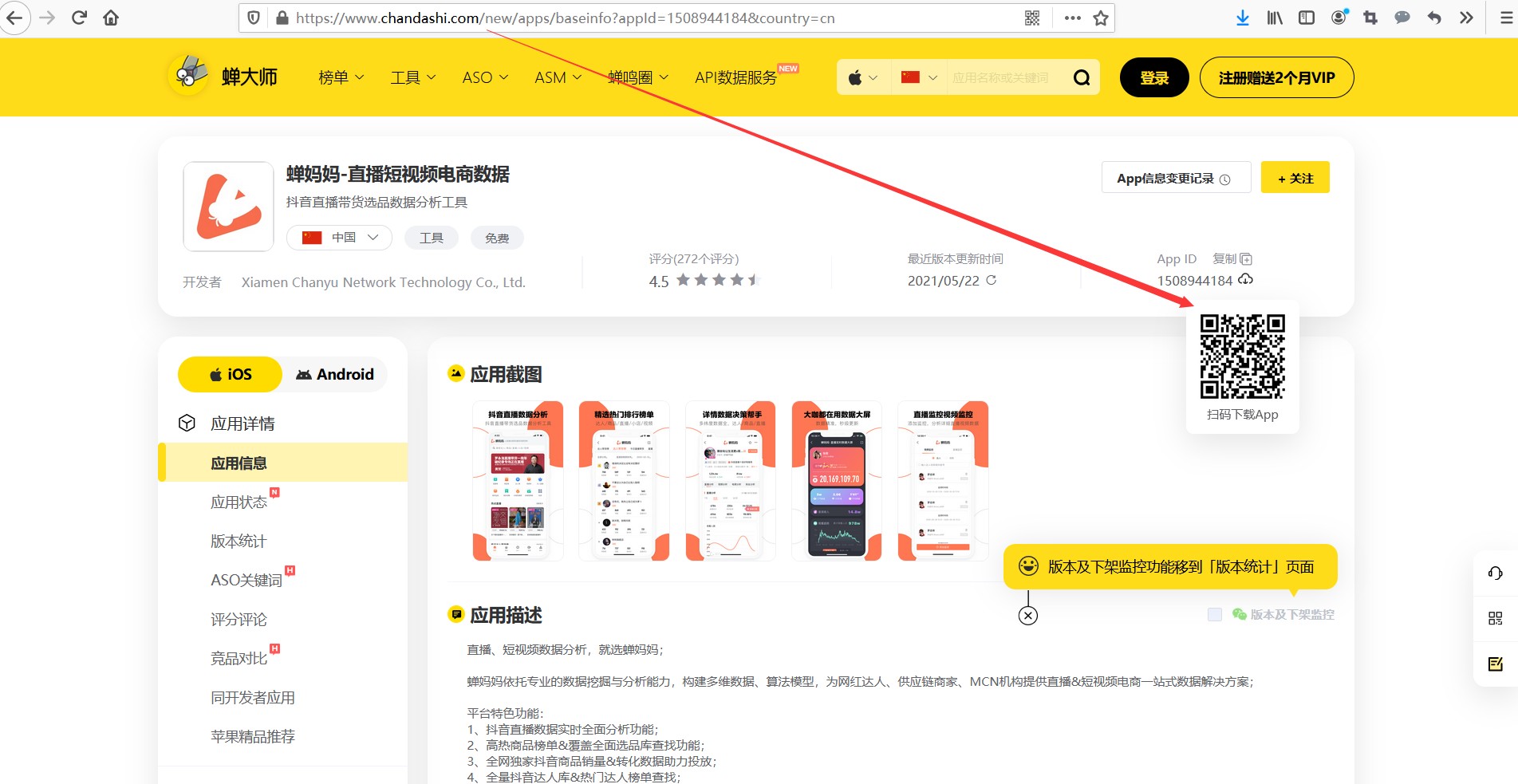Select 版本统计 in the sidebar

point(239,542)
